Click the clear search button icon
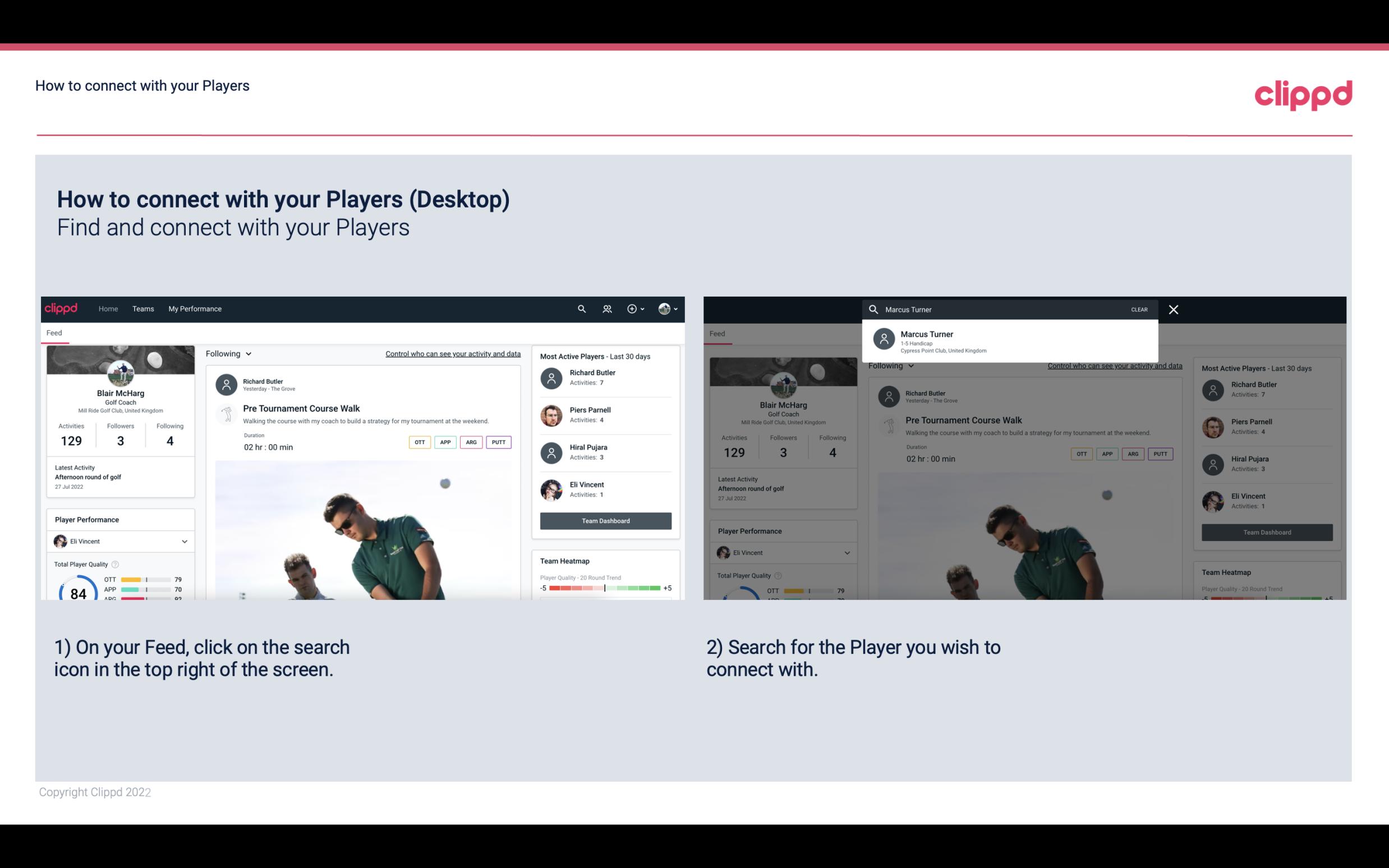 click(1140, 309)
